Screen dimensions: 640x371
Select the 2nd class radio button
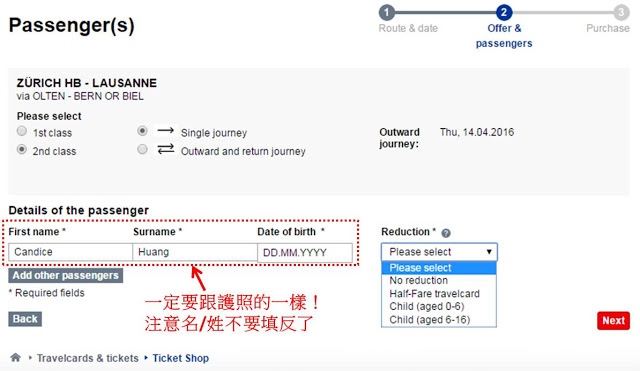pos(22,149)
